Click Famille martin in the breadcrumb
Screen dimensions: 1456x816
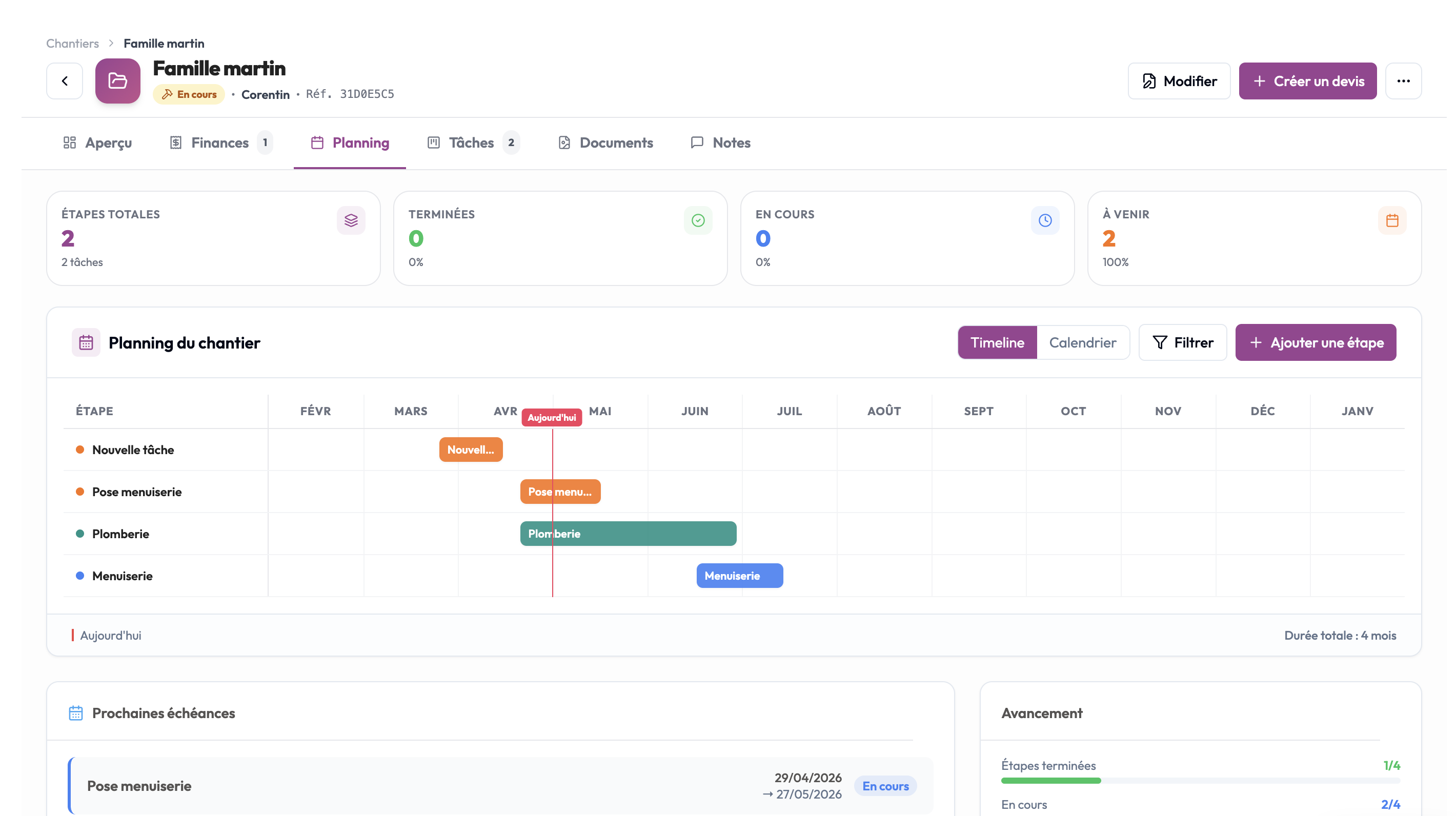164,44
